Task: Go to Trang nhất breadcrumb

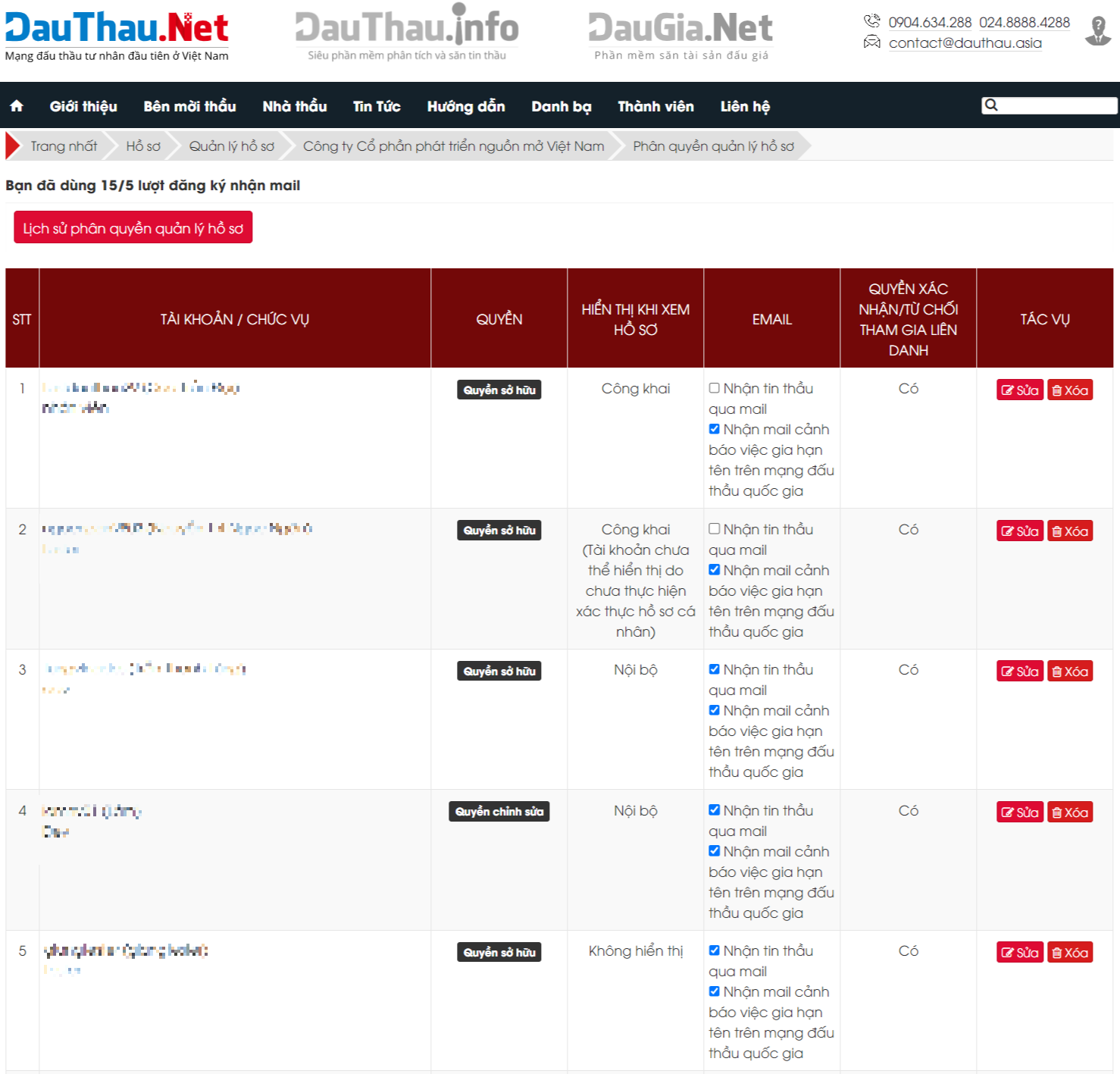Action: (x=64, y=146)
